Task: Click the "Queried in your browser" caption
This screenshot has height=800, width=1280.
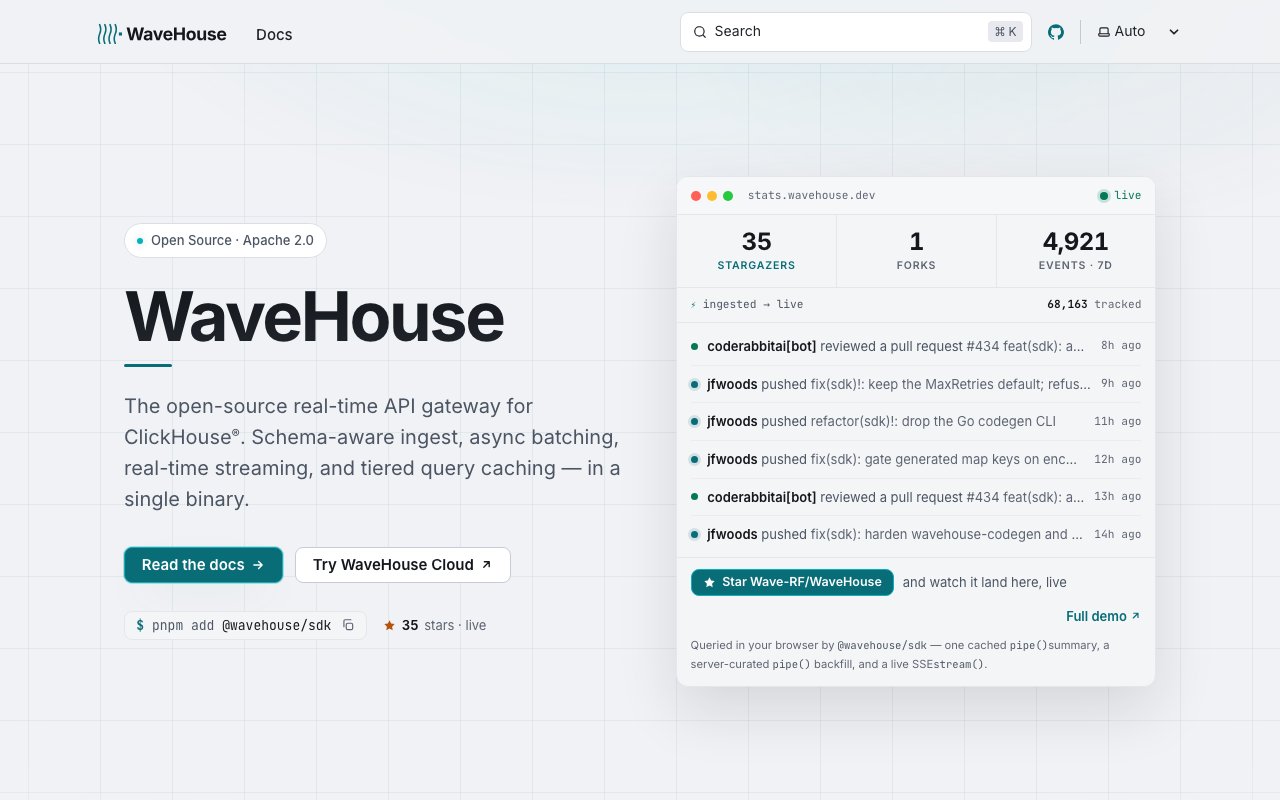Action: click(900, 654)
